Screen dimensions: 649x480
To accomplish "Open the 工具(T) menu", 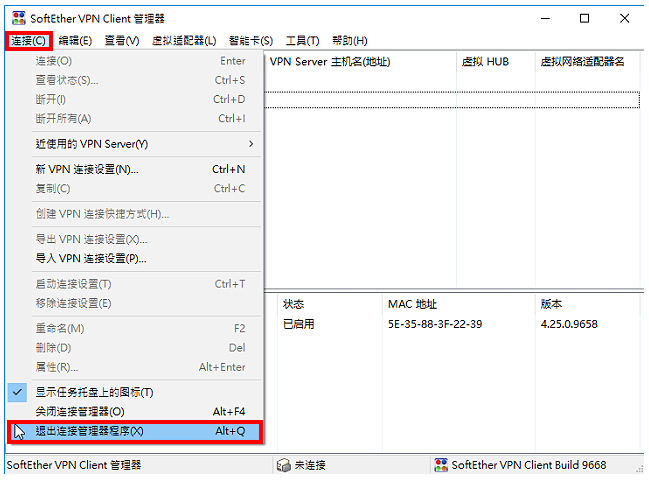I will [x=303, y=41].
